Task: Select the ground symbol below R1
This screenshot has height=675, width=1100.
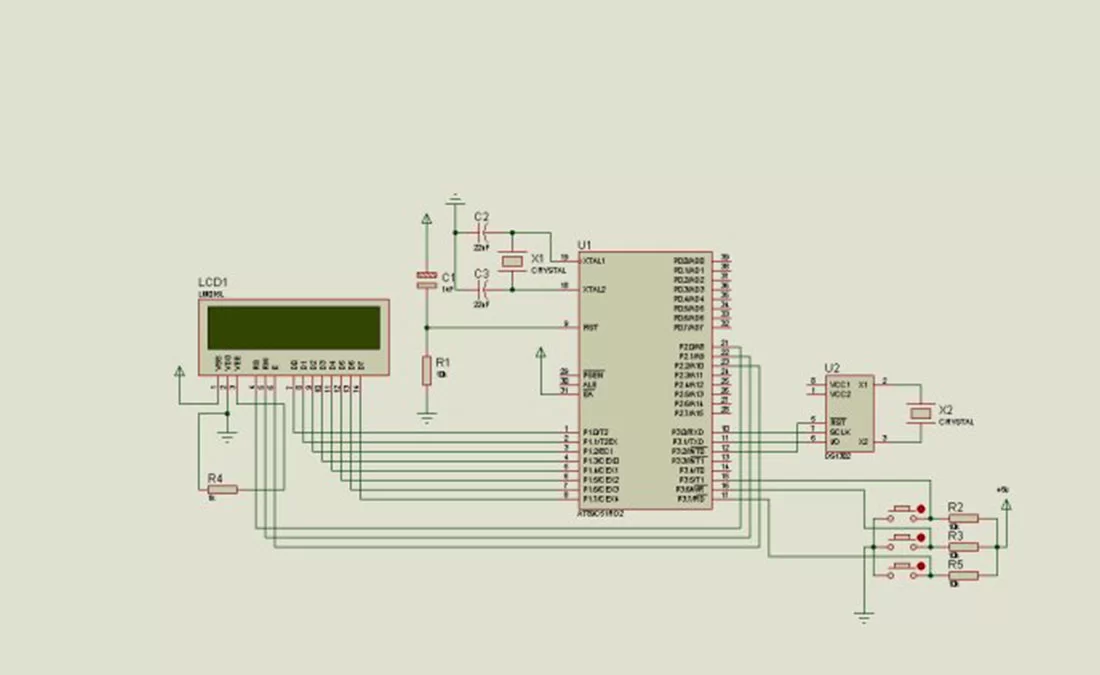Action: (427, 419)
